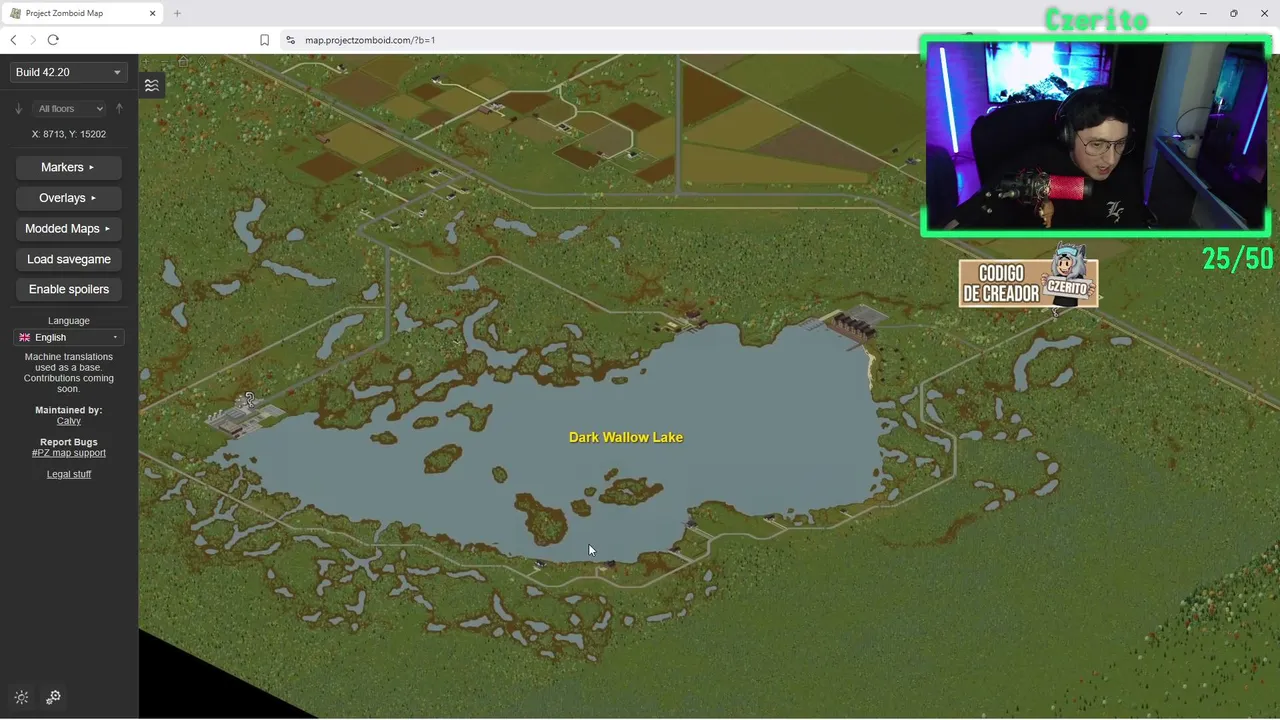Toggle light mode with the sun icon

point(22,697)
